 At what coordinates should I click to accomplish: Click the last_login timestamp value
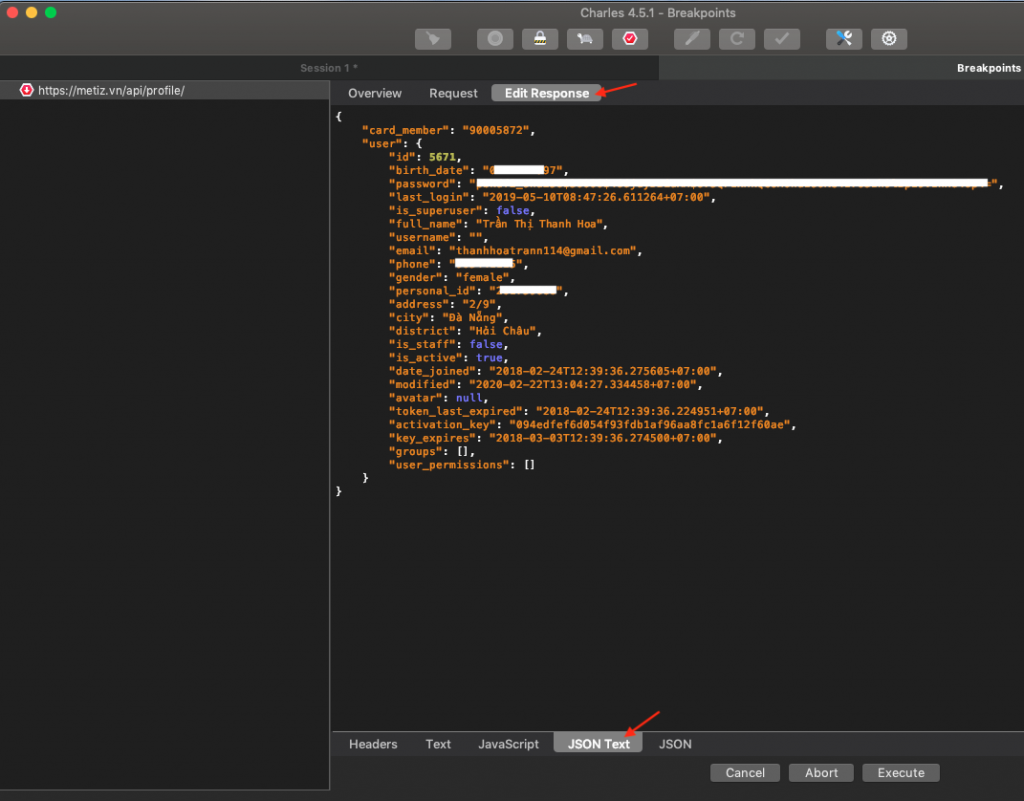pyautogui.click(x=596, y=197)
